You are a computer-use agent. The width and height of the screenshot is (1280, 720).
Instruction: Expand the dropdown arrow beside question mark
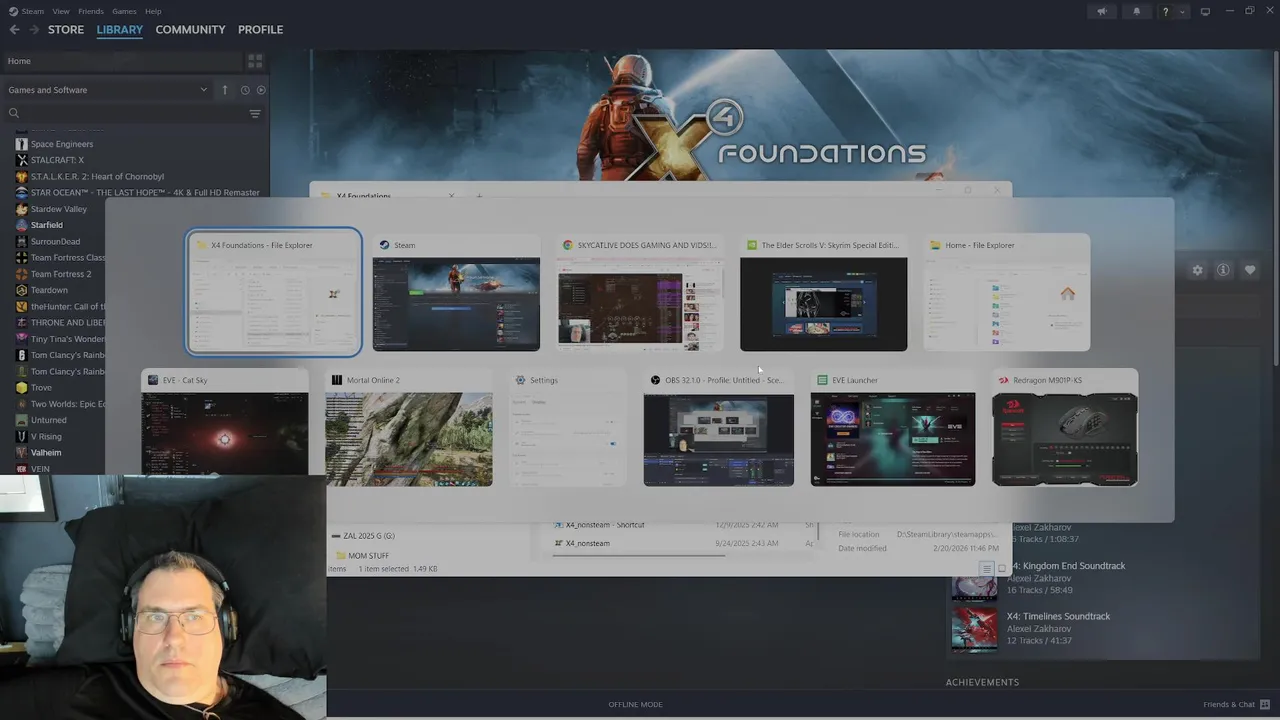coord(1182,12)
